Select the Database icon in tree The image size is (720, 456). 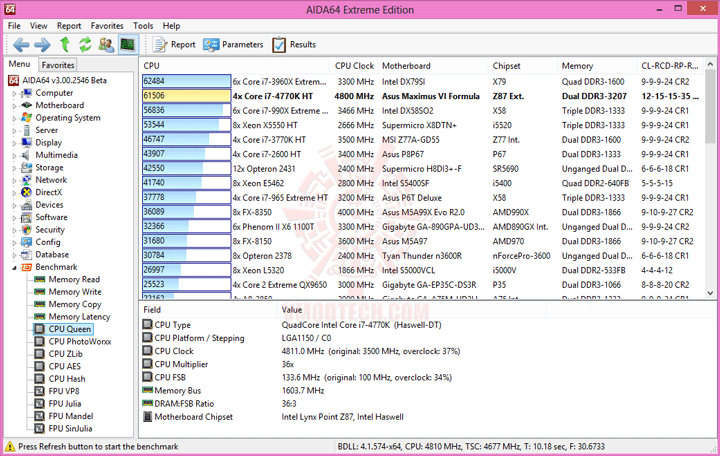tap(27, 254)
